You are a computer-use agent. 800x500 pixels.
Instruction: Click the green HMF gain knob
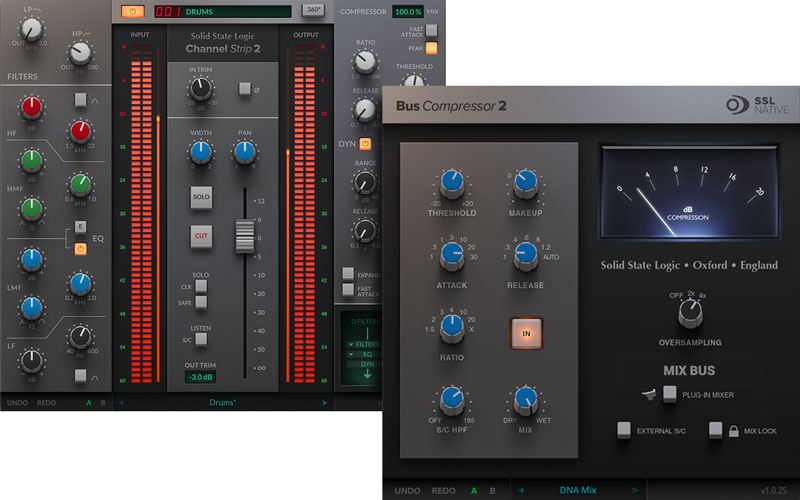[32, 160]
